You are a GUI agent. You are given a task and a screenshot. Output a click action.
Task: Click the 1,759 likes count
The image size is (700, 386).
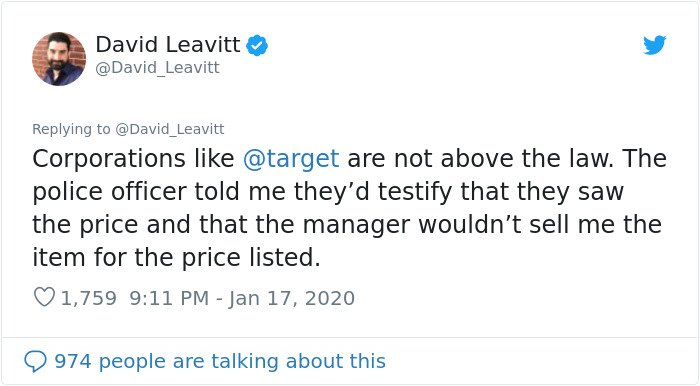pyautogui.click(x=88, y=298)
